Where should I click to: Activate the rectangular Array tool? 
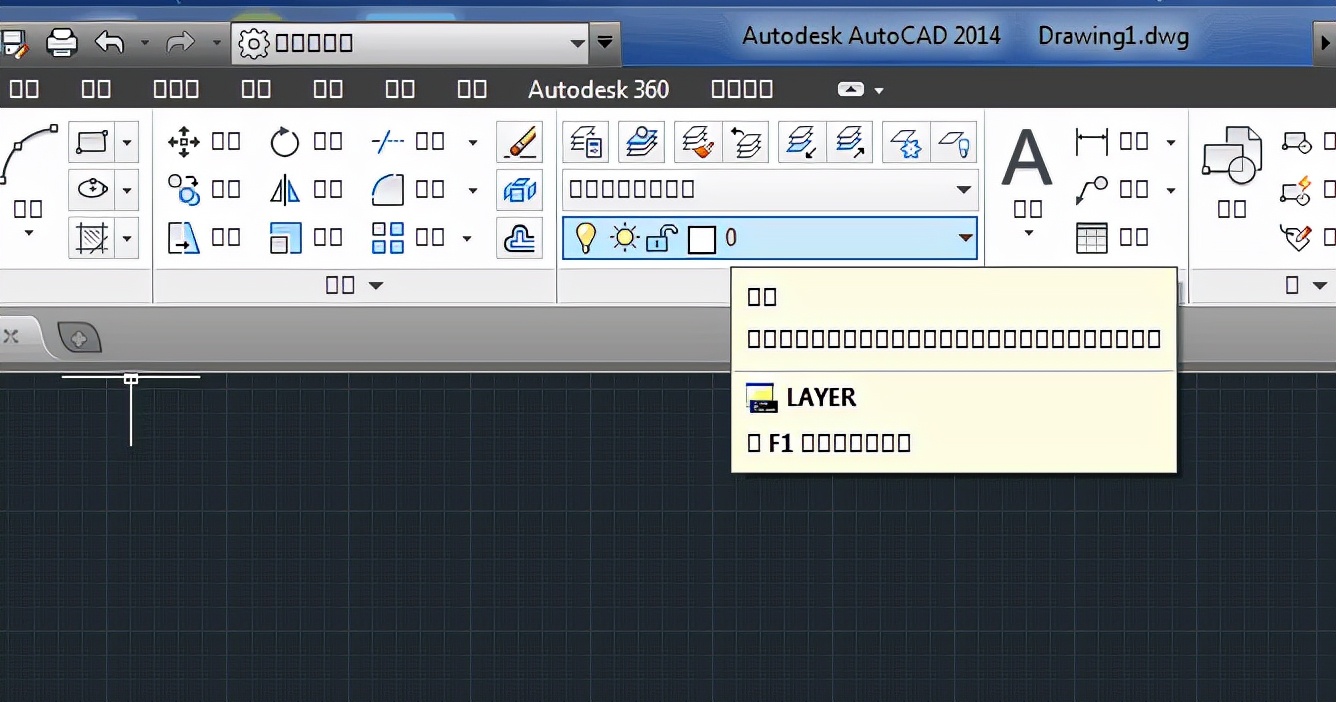[x=408, y=237]
